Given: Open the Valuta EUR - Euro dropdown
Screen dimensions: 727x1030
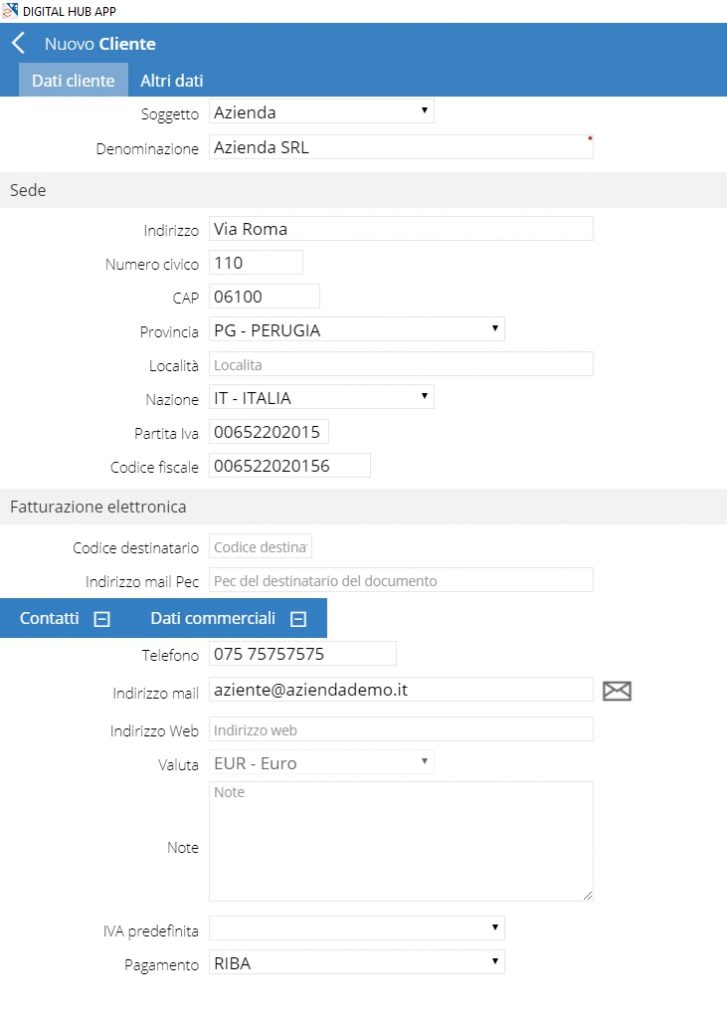Looking at the screenshot, I should click(321, 763).
